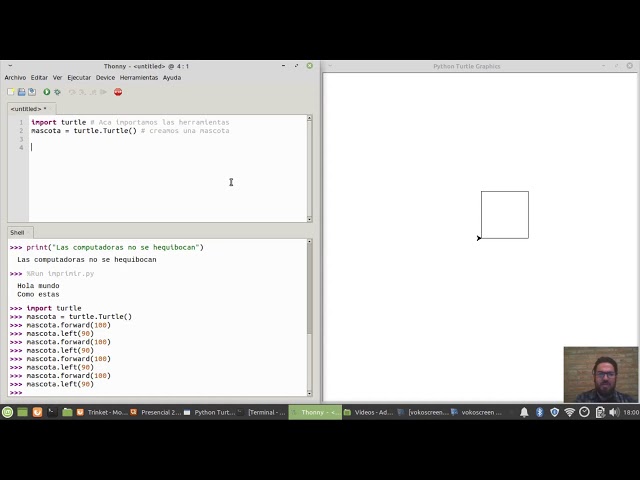640x480 pixels.
Task: Switch to [vokoscreen taskbar window
Action: pyautogui.click(x=422, y=412)
